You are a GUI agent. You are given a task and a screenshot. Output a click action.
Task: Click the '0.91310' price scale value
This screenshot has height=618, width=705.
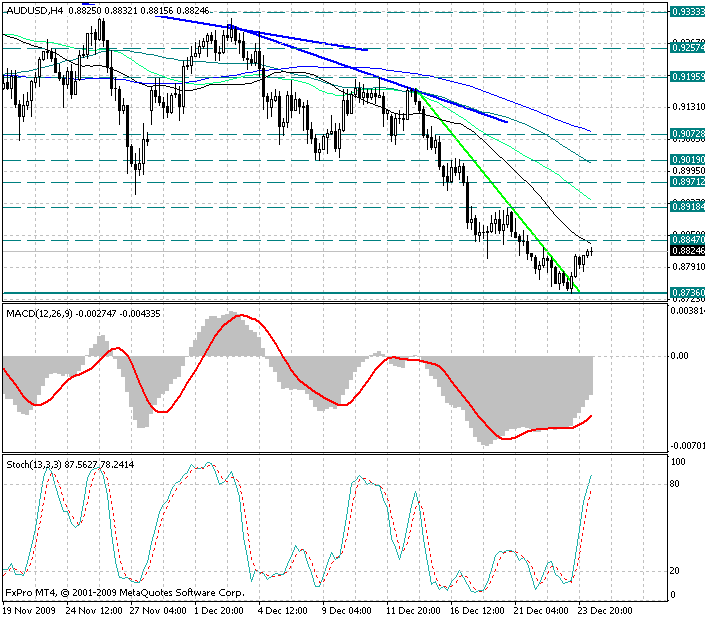688,107
